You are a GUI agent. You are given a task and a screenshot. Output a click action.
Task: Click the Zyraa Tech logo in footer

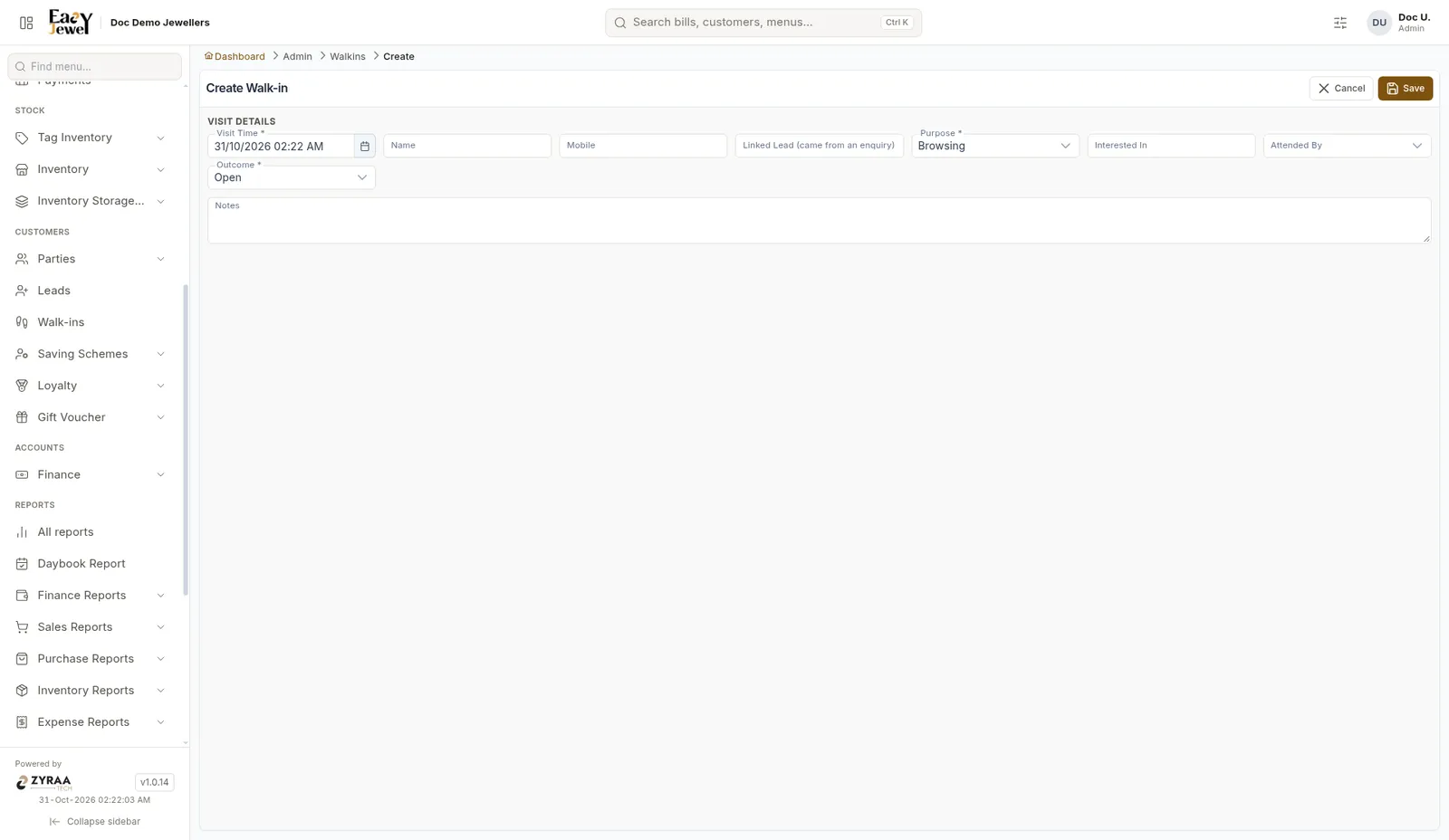pos(43,782)
